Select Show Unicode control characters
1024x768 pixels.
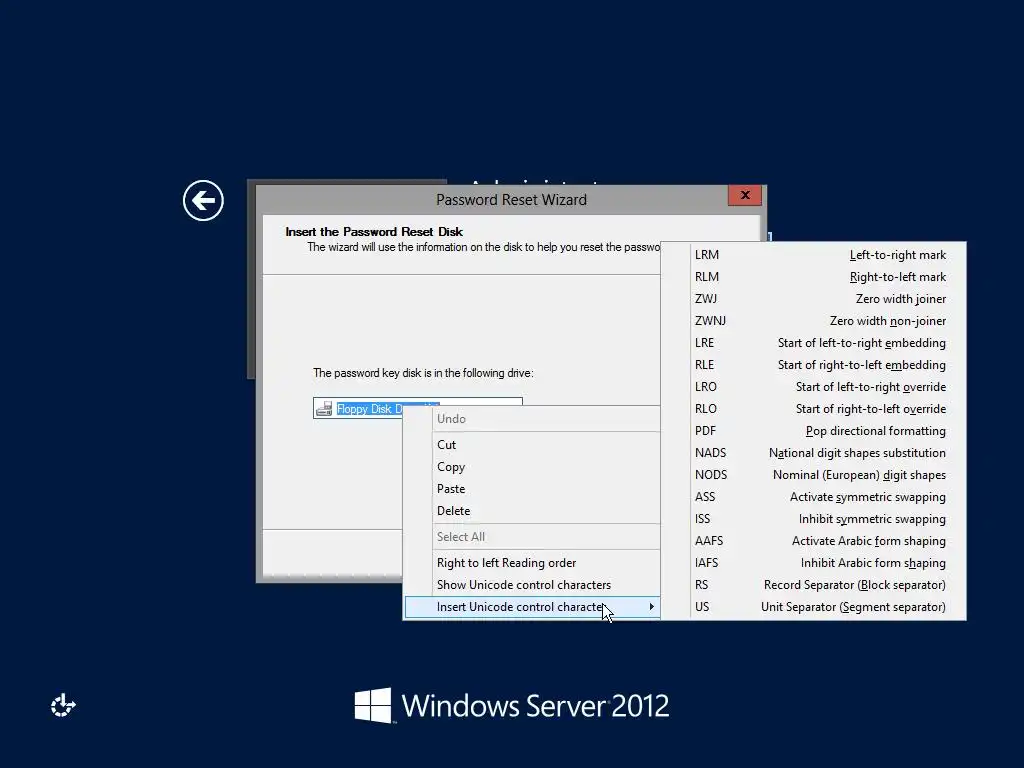pyautogui.click(x=532, y=585)
